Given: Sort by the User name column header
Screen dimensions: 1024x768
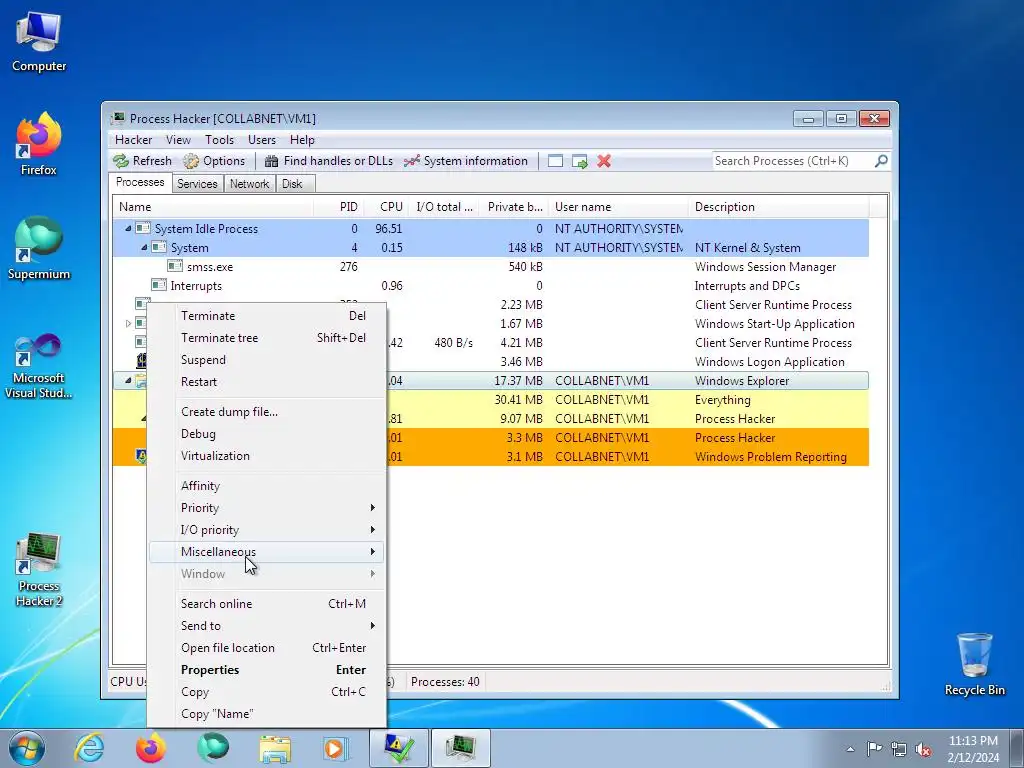Looking at the screenshot, I should 618,207.
